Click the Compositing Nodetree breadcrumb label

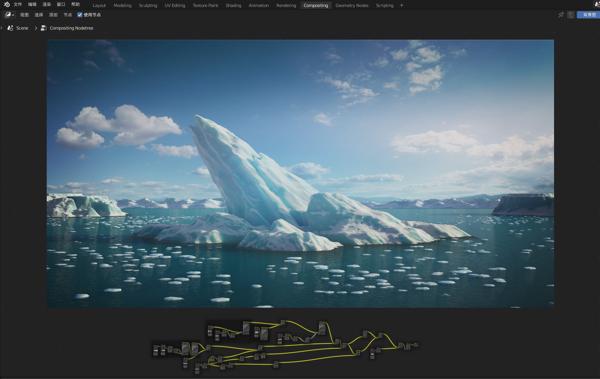pyautogui.click(x=71, y=28)
